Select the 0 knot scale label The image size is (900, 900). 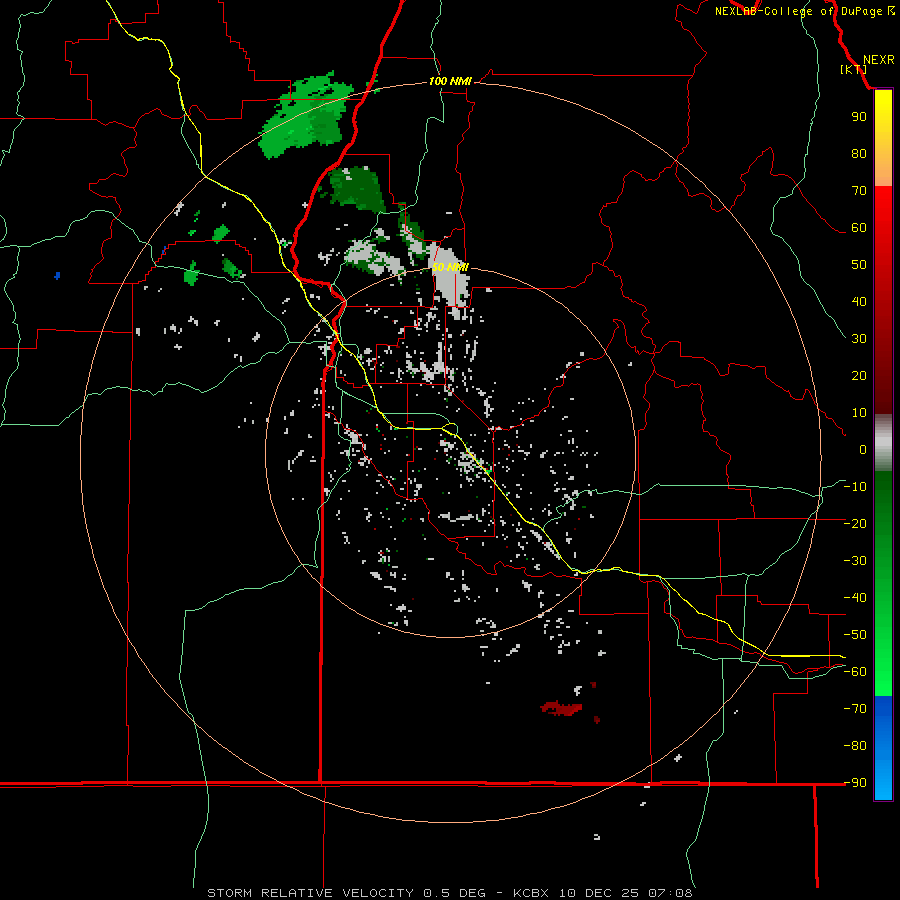pyautogui.click(x=863, y=449)
